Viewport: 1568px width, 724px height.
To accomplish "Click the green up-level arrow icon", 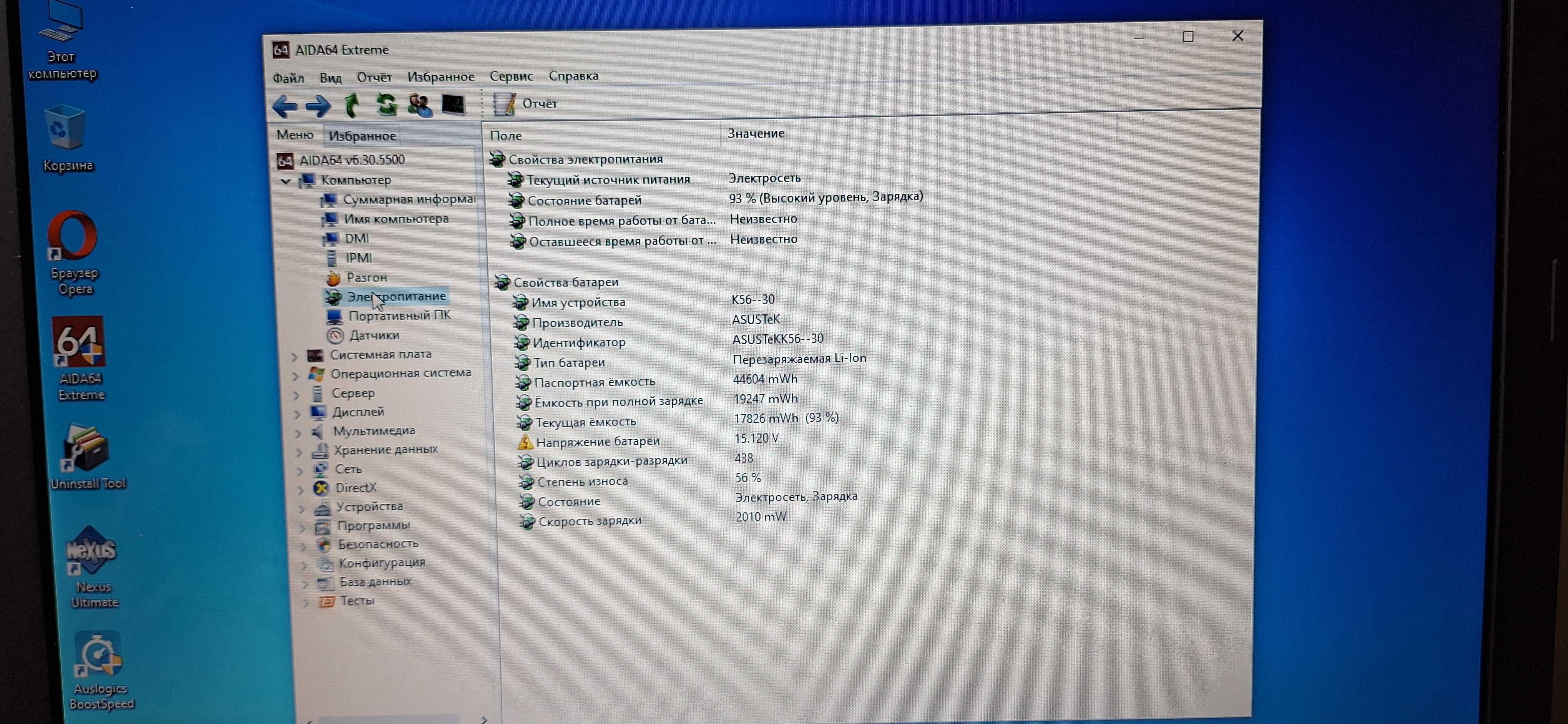I will pos(352,105).
